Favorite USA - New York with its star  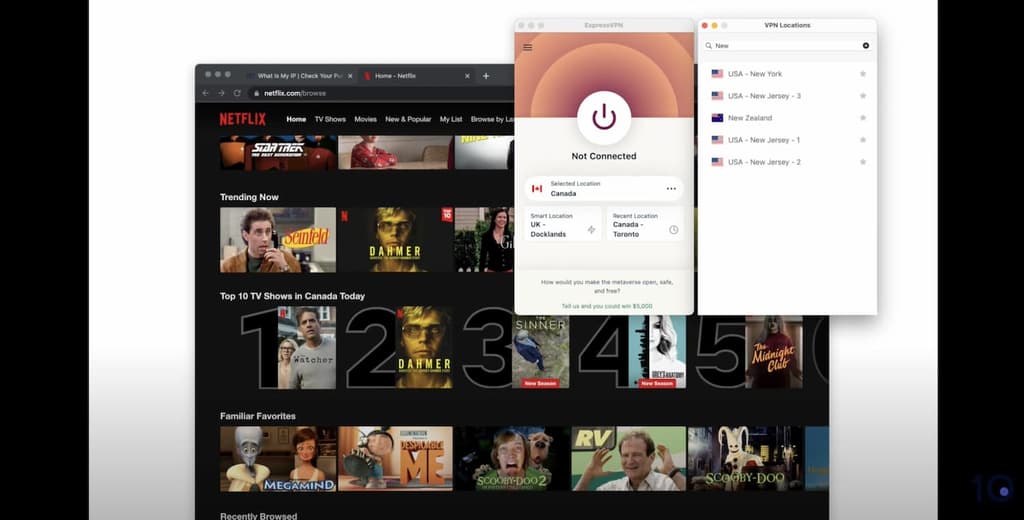tap(863, 74)
